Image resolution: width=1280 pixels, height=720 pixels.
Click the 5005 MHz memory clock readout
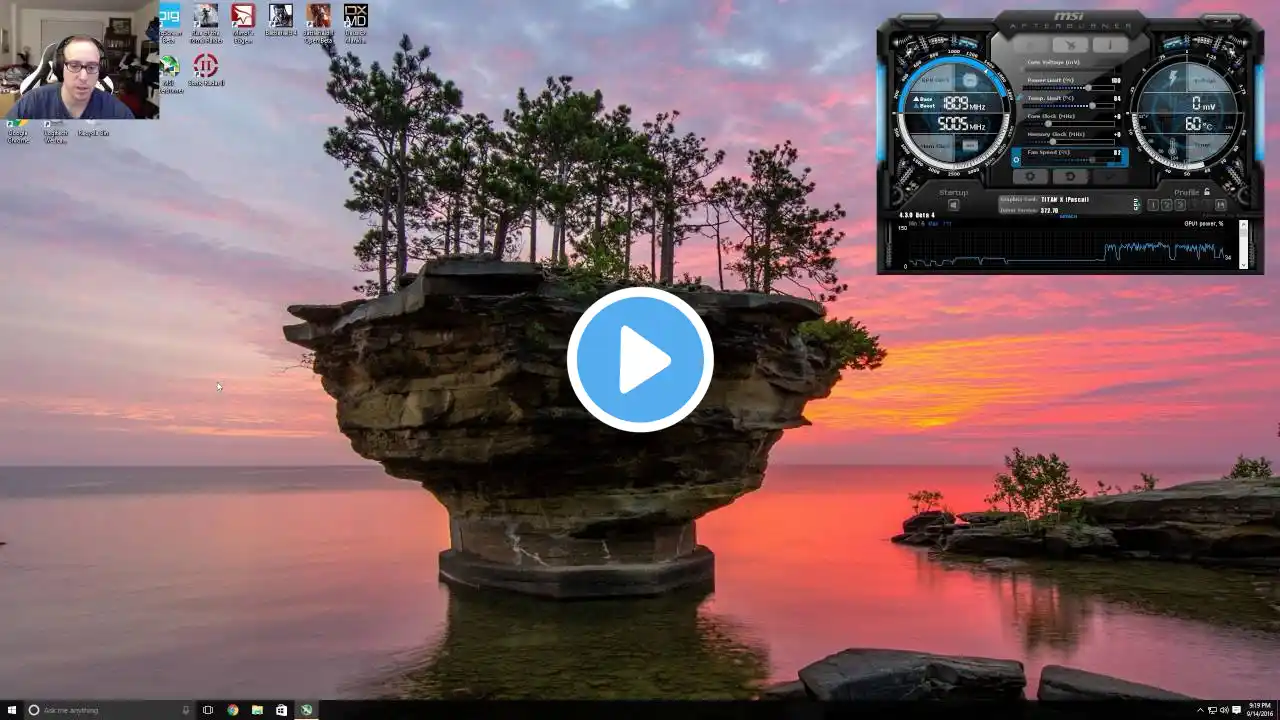(961, 124)
